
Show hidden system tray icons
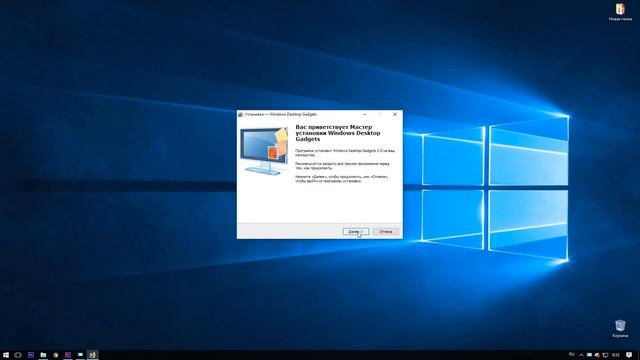tap(581, 355)
